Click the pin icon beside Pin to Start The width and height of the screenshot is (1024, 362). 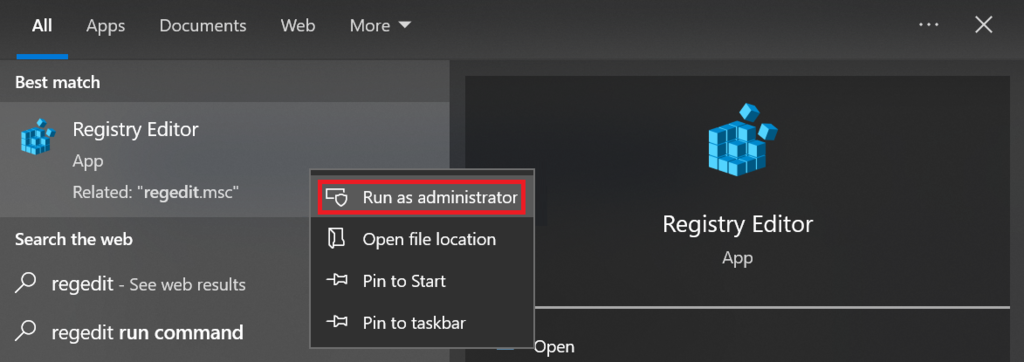coord(336,281)
